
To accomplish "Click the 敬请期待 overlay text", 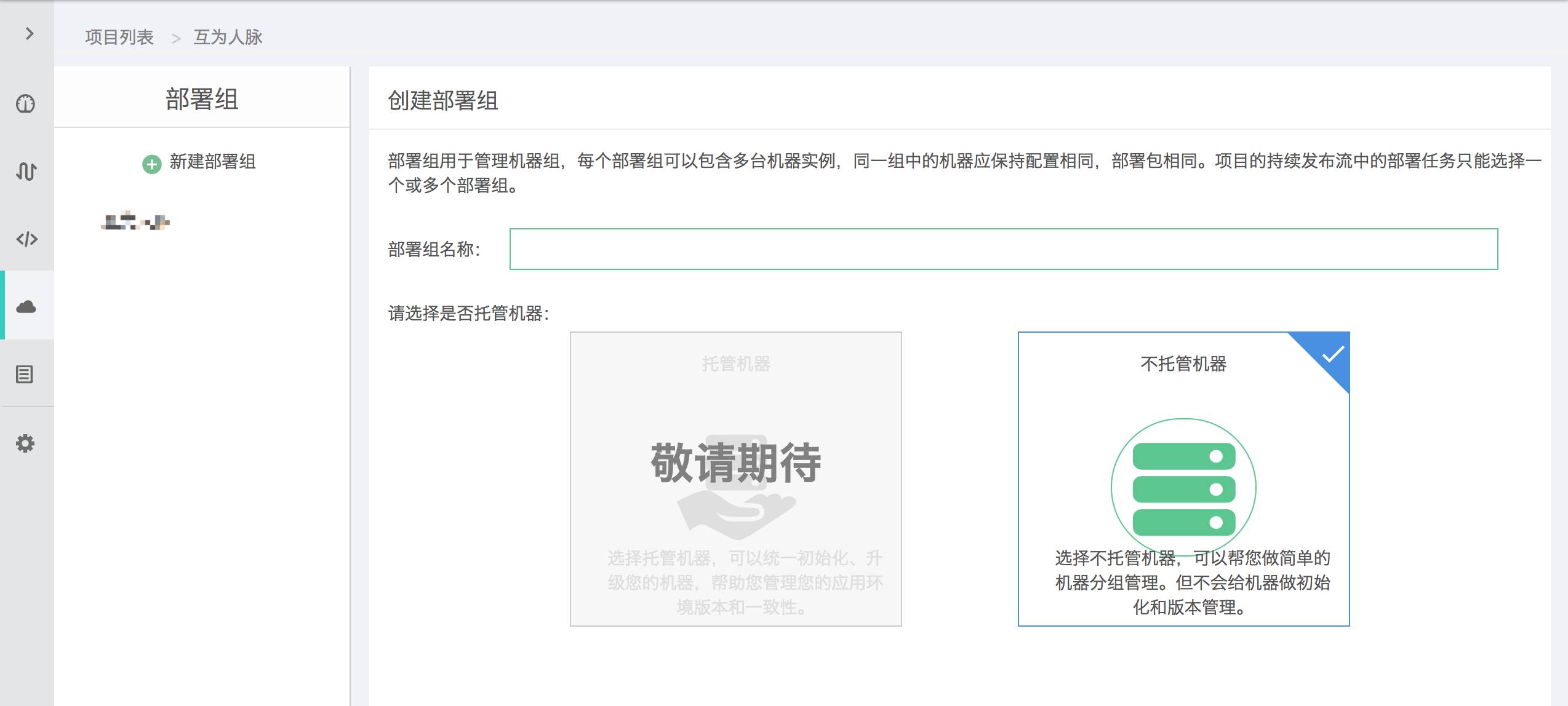I will point(735,462).
